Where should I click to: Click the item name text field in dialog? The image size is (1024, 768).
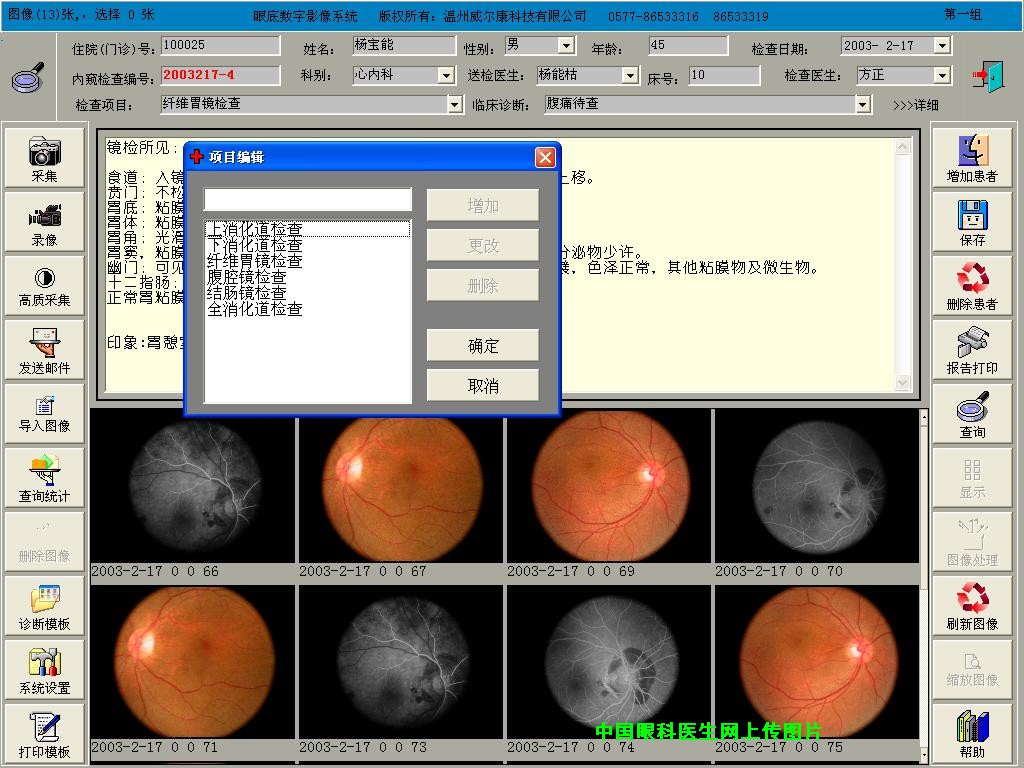[x=307, y=199]
